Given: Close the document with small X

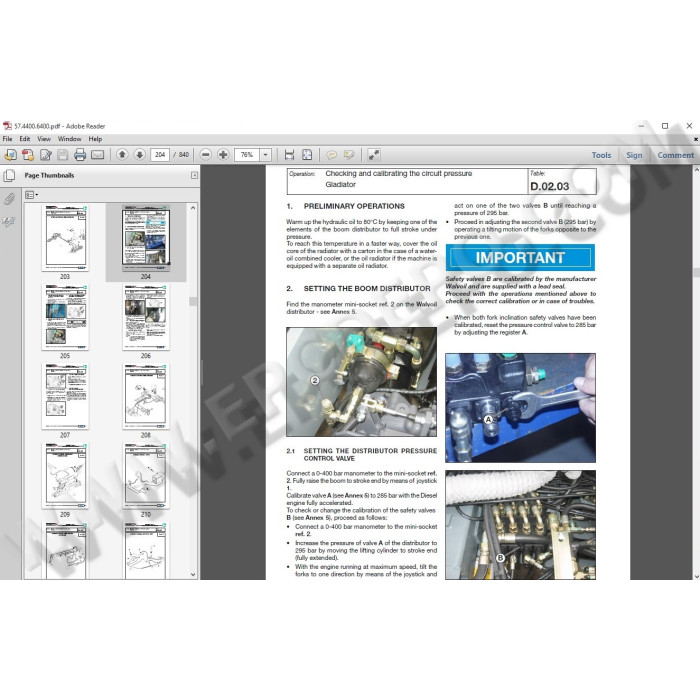Looking at the screenshot, I should coord(696,139).
